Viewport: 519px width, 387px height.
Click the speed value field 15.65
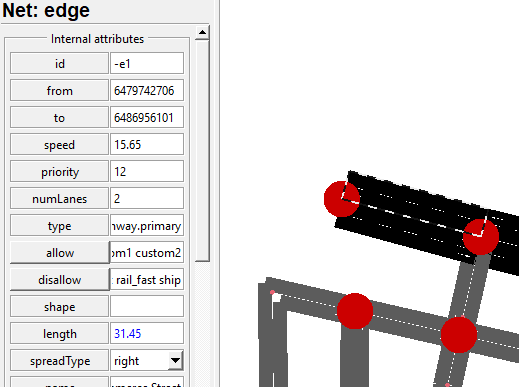147,144
